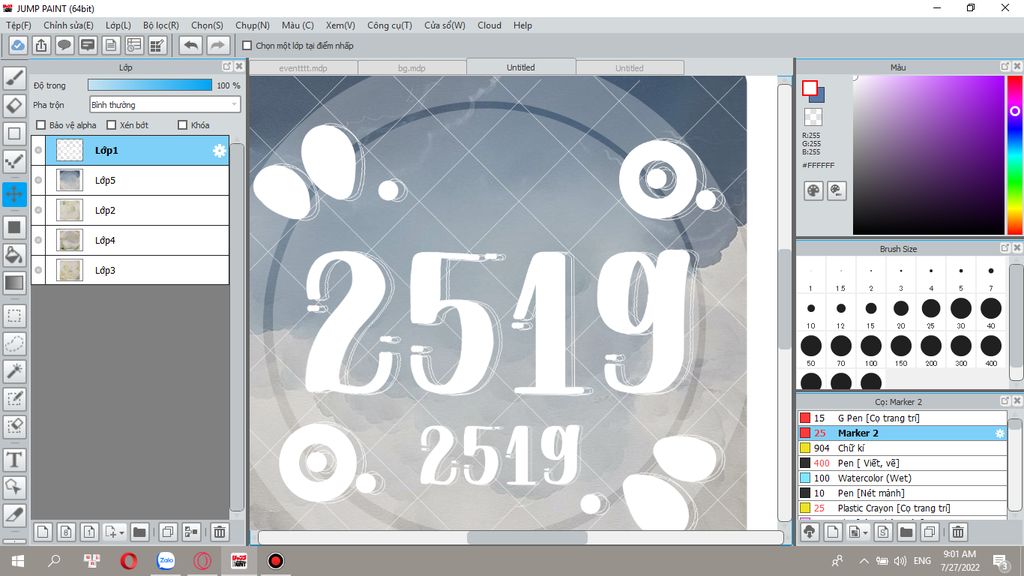Select the Lasso selection tool
The width and height of the screenshot is (1024, 576).
click(14, 344)
